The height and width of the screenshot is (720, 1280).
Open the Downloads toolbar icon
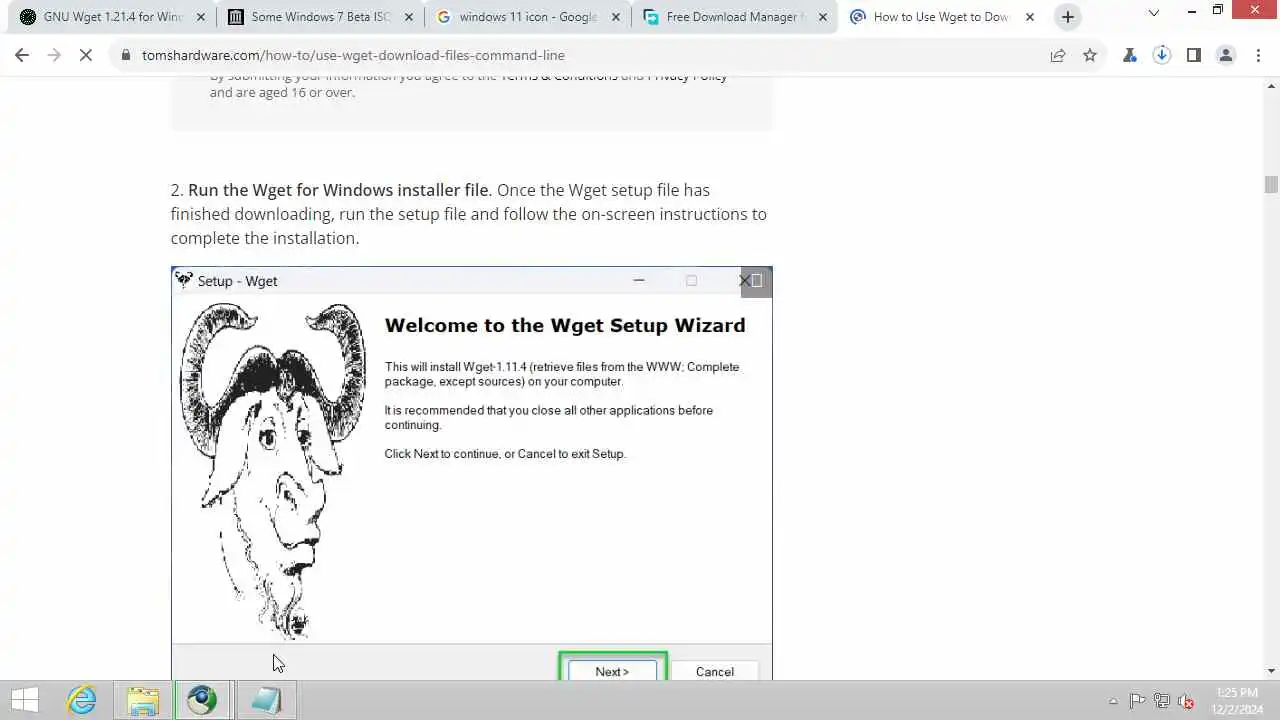pyautogui.click(x=1162, y=56)
